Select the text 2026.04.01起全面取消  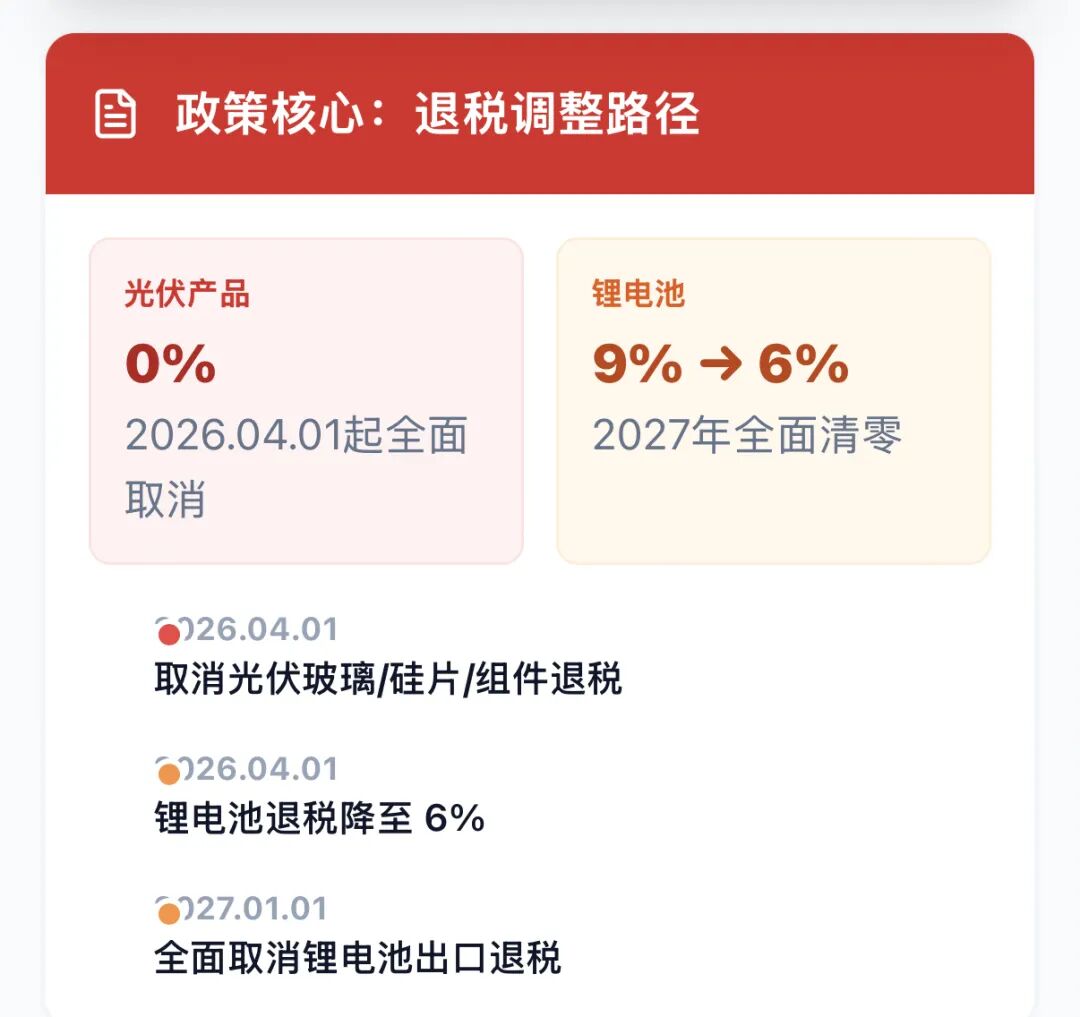[296, 467]
